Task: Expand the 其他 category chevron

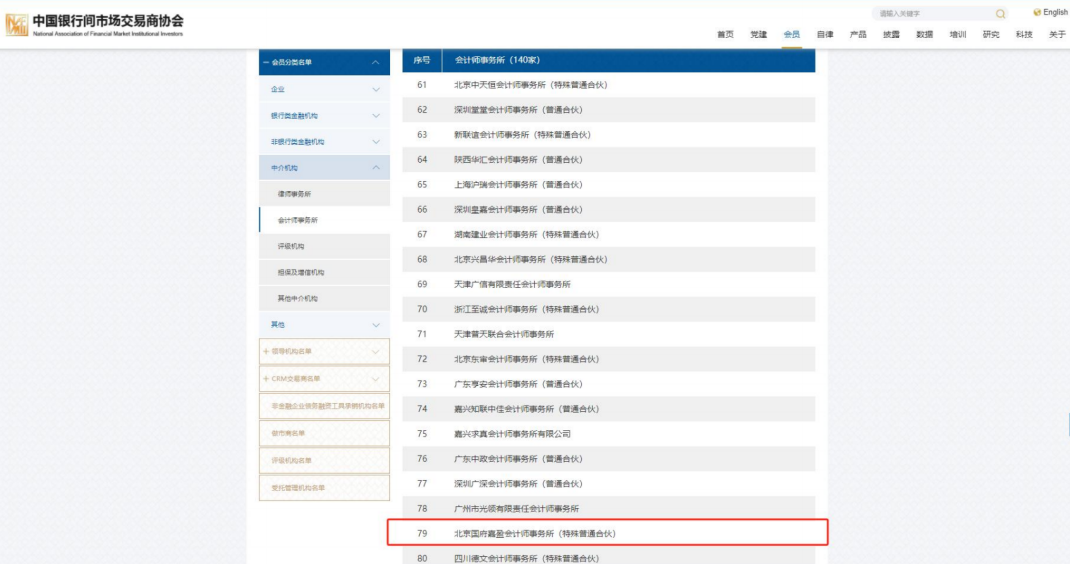Action: pyautogui.click(x=375, y=325)
